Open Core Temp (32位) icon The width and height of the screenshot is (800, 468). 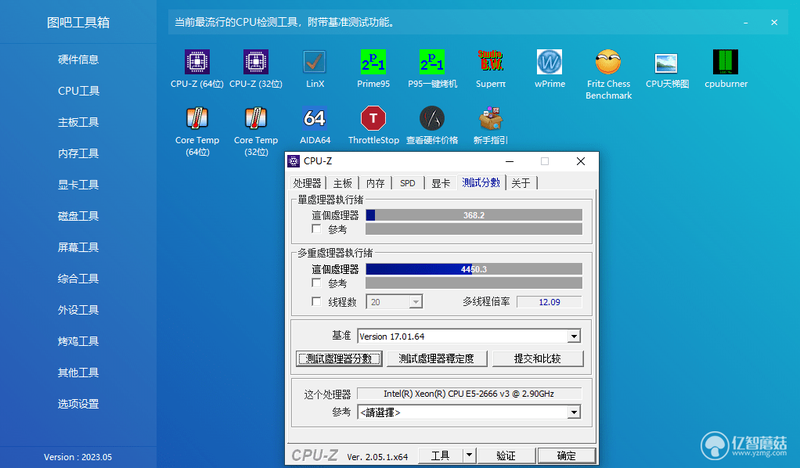(256, 118)
